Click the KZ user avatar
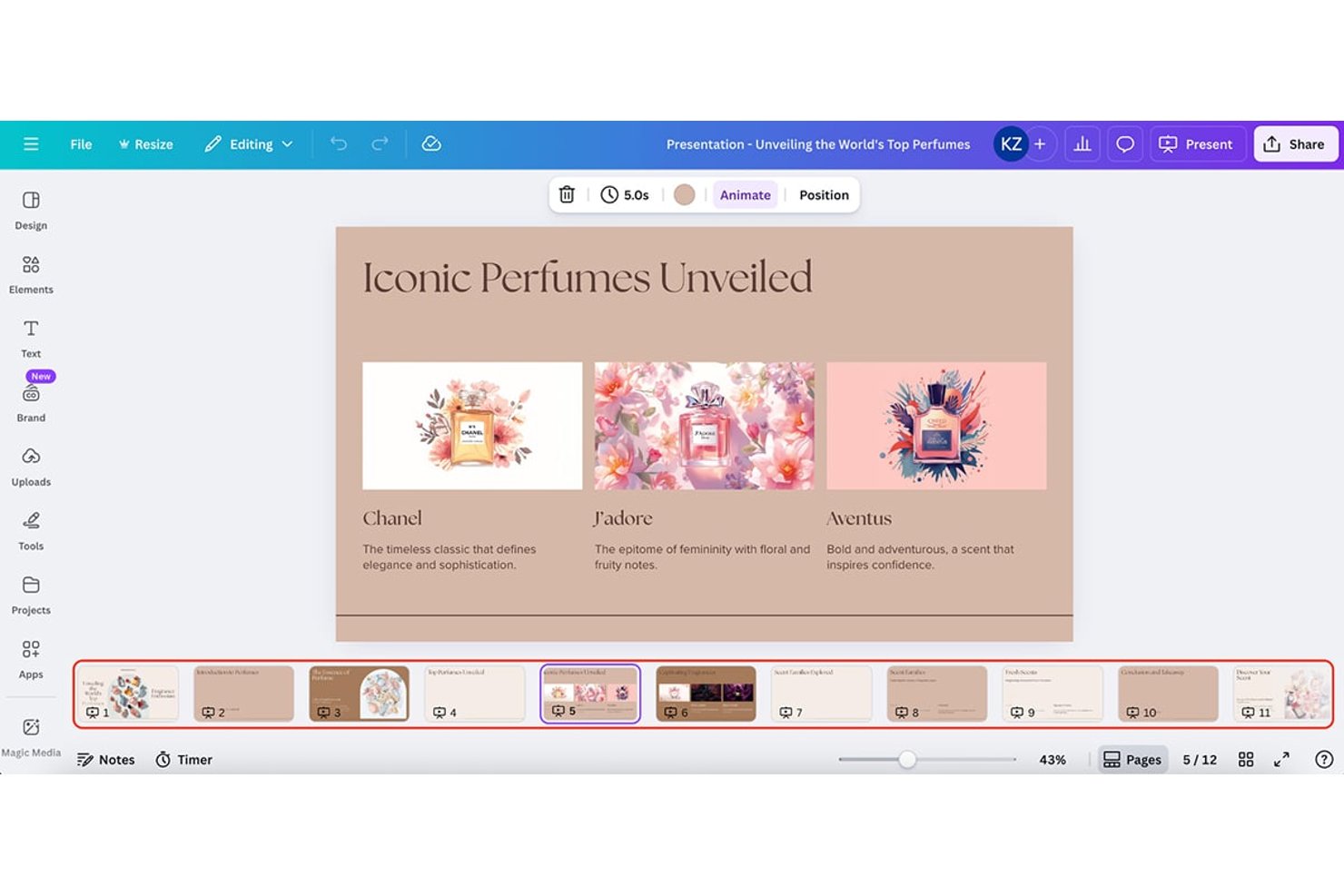This screenshot has width=1344, height=896. pos(1010,144)
